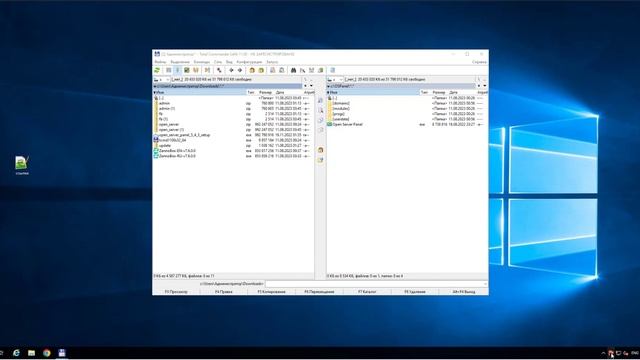The height and width of the screenshot is (360, 640).
Task: Select the full details view toolbar icon
Action: click(x=177, y=70)
